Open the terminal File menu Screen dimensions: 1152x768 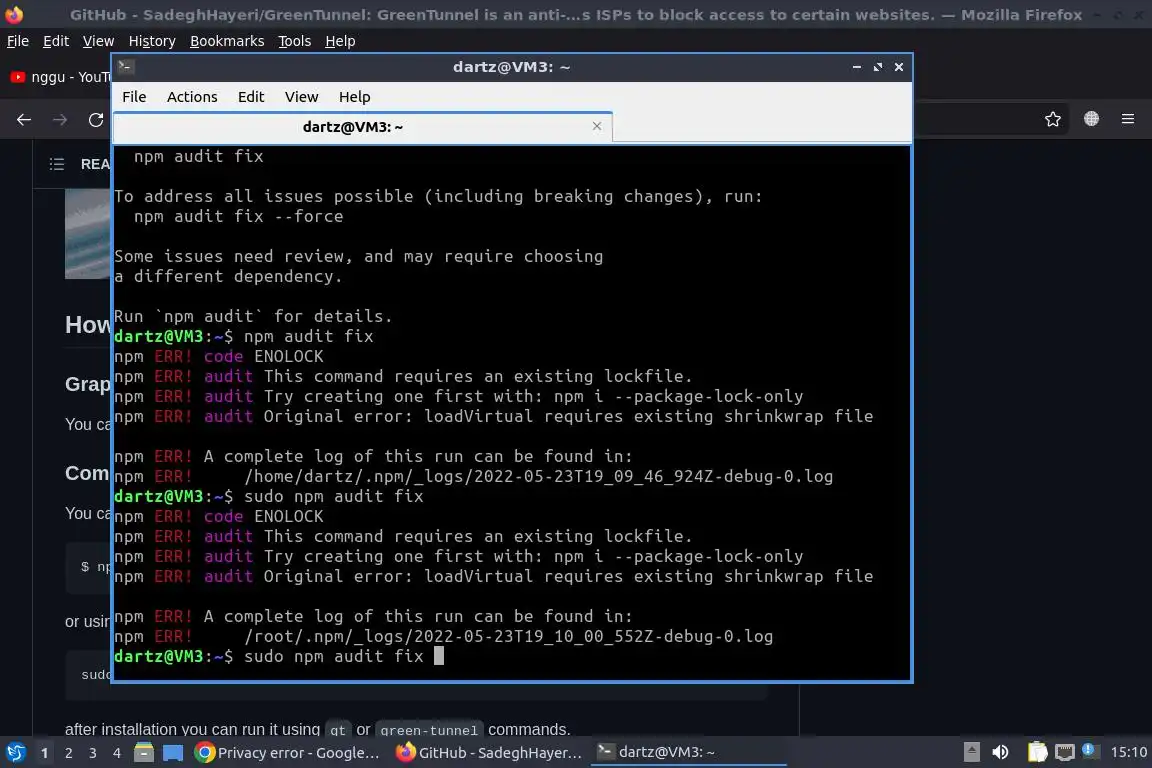click(134, 97)
